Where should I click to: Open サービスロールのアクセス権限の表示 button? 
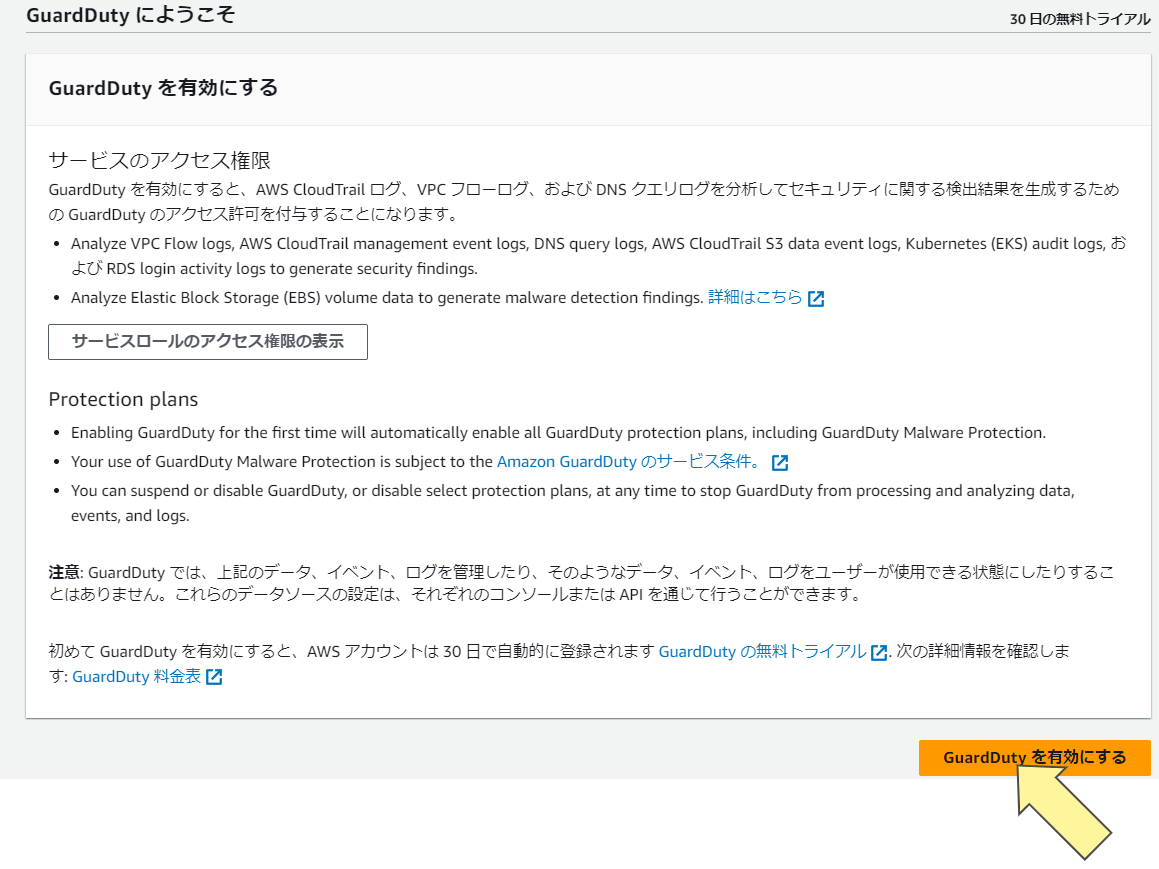(x=208, y=341)
